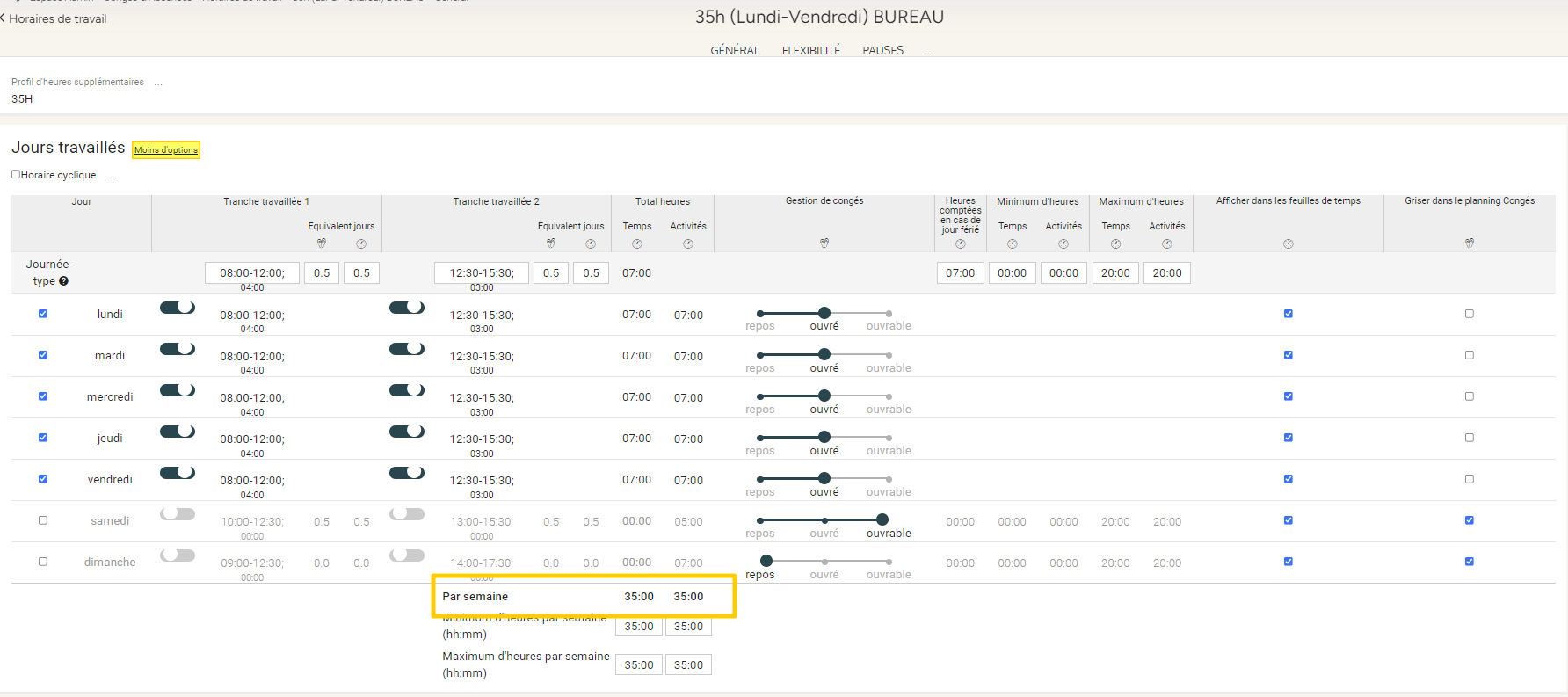Click clock icon under Minimum d'heures Activités
The height and width of the screenshot is (697, 1568).
click(x=1063, y=243)
